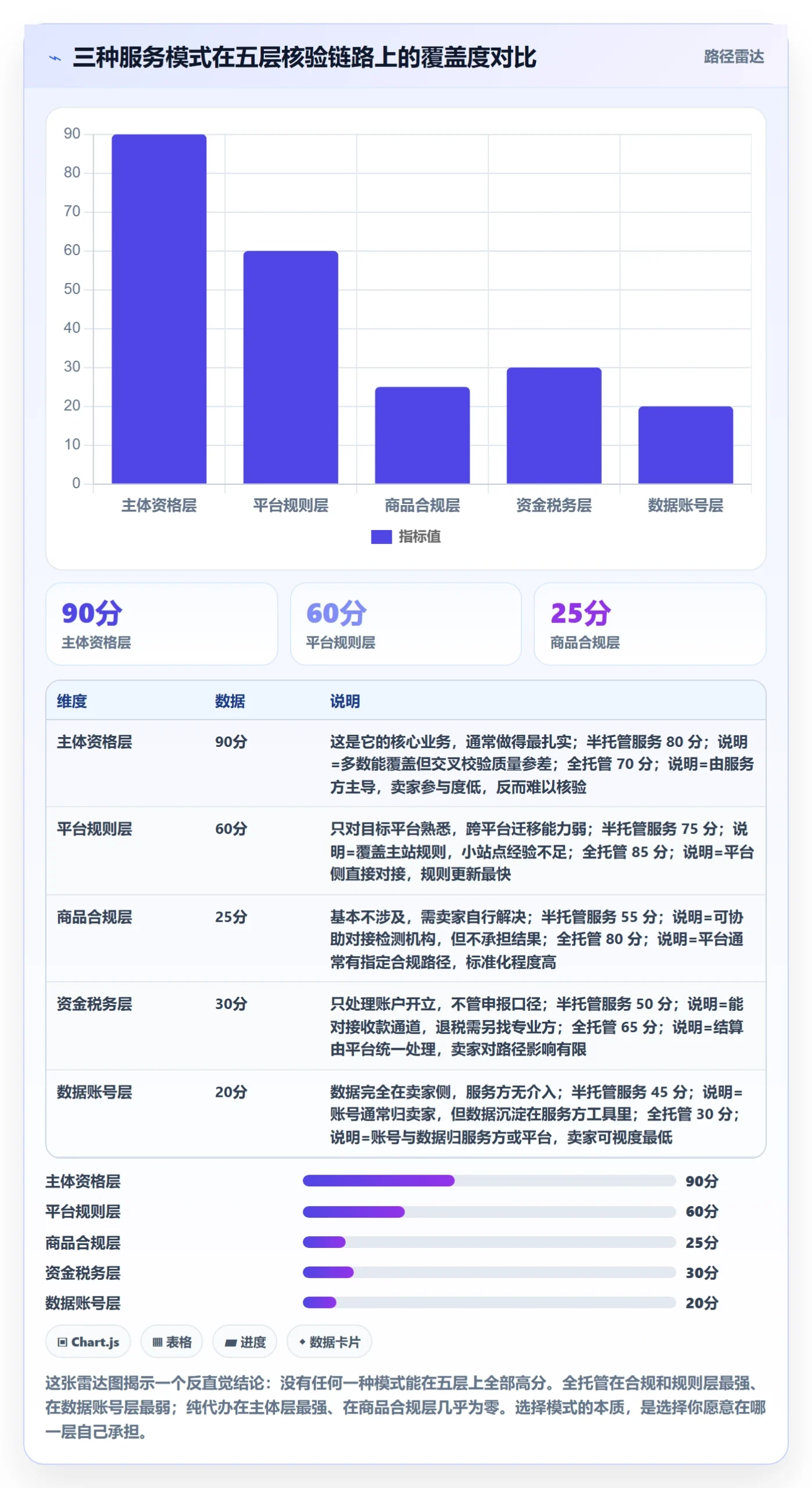Open the 60分 平台规则层 data card

pyautogui.click(x=406, y=624)
